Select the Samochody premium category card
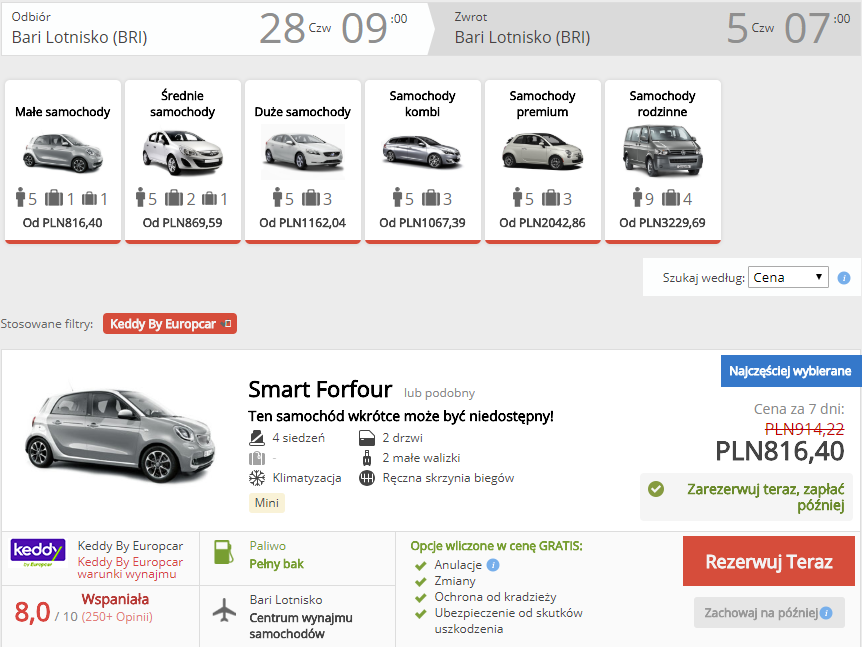 pos(543,161)
